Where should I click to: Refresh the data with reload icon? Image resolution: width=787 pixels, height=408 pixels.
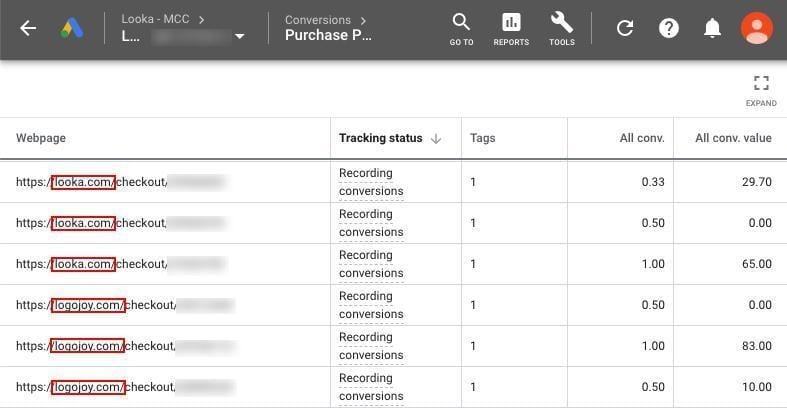625,28
